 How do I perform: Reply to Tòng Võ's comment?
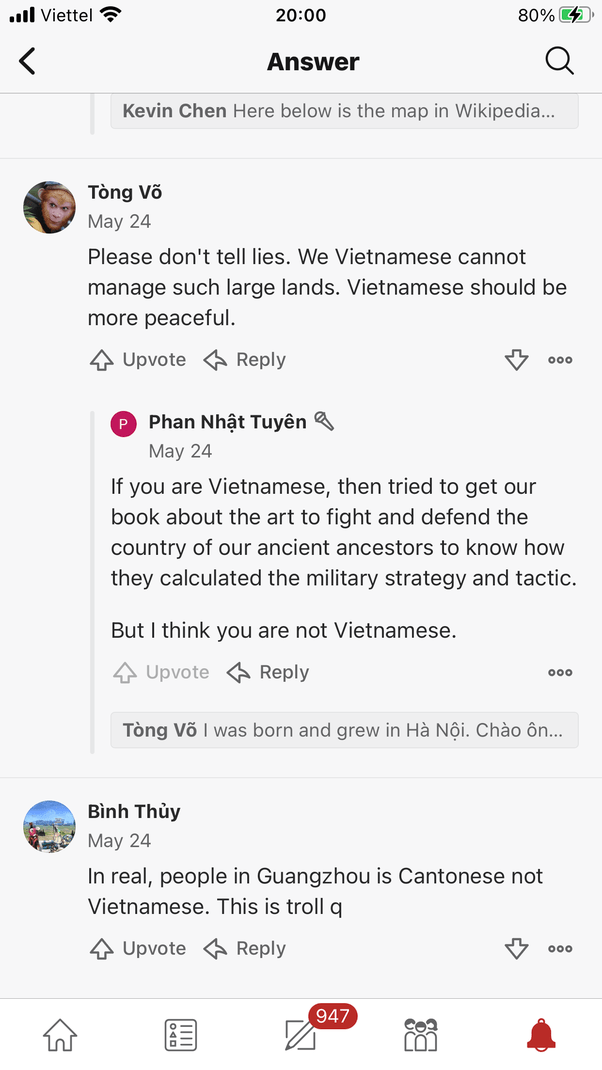click(x=245, y=360)
